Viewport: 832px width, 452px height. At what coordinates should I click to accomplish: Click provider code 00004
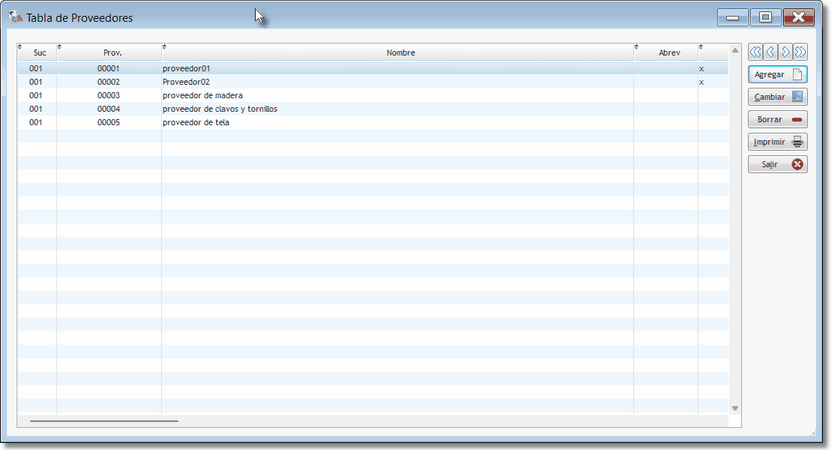pos(108,109)
